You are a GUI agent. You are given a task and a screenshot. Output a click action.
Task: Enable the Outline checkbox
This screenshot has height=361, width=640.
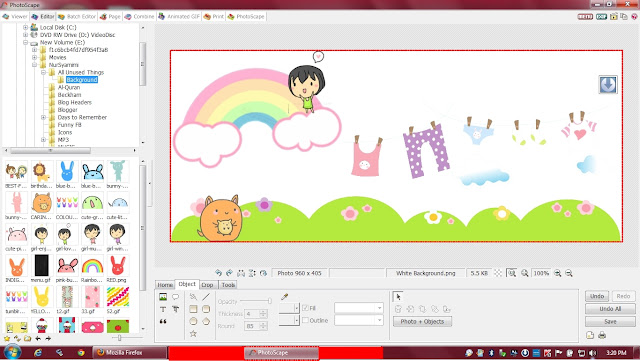[305, 321]
